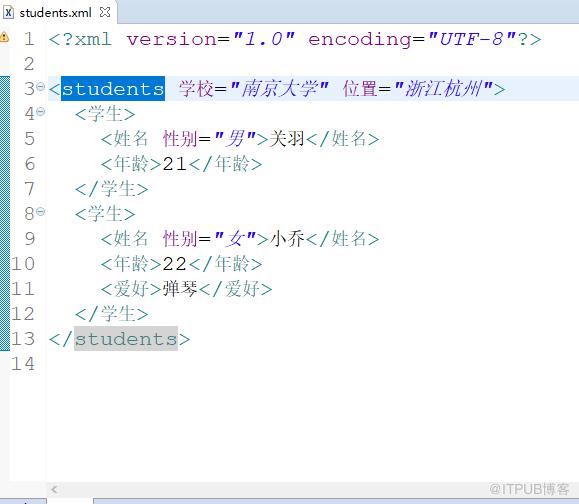Click the "1.0" version value

[x=263, y=39]
